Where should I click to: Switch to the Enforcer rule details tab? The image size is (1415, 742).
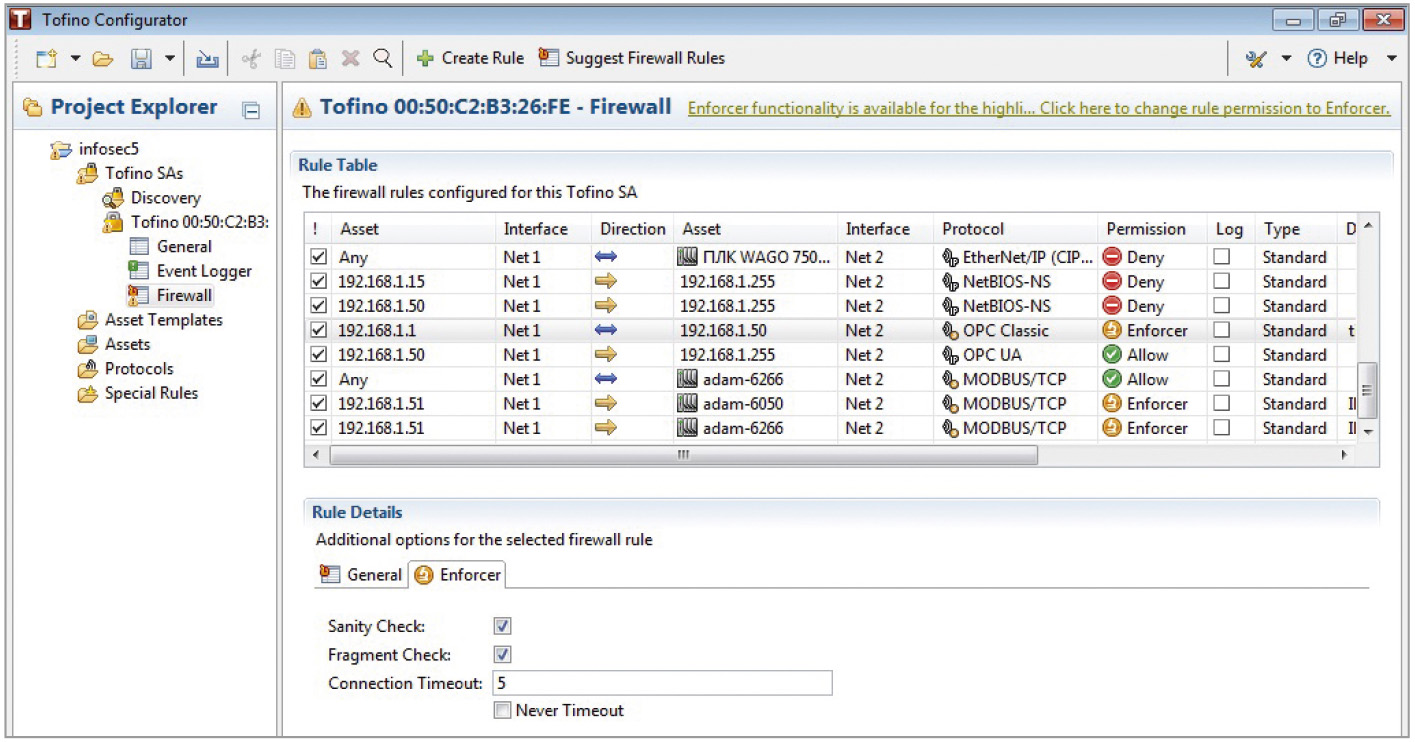(x=457, y=574)
